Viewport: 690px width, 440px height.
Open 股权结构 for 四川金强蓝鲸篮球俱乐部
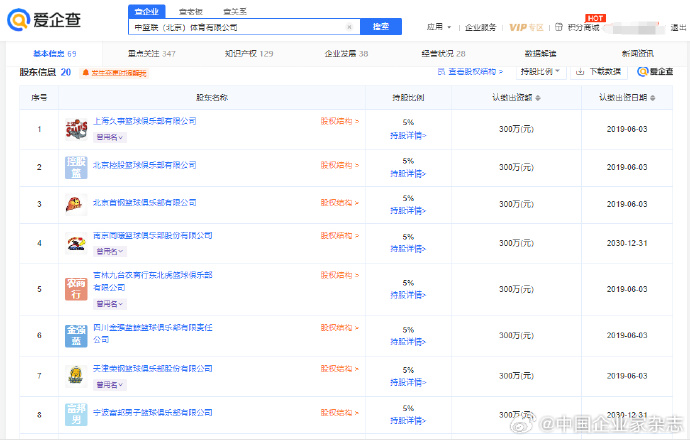[x=340, y=328]
